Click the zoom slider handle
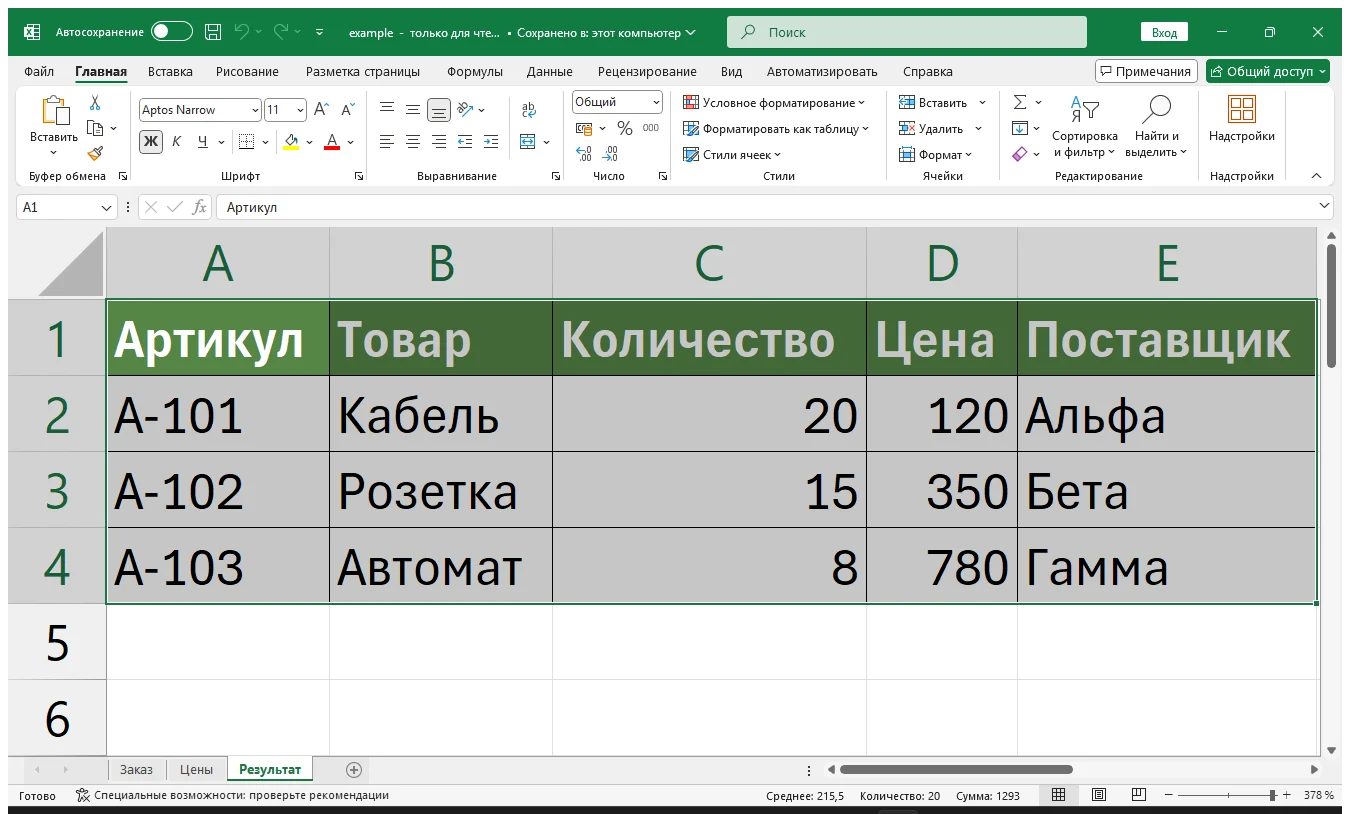This screenshot has height=814, width=1350. click(1273, 795)
